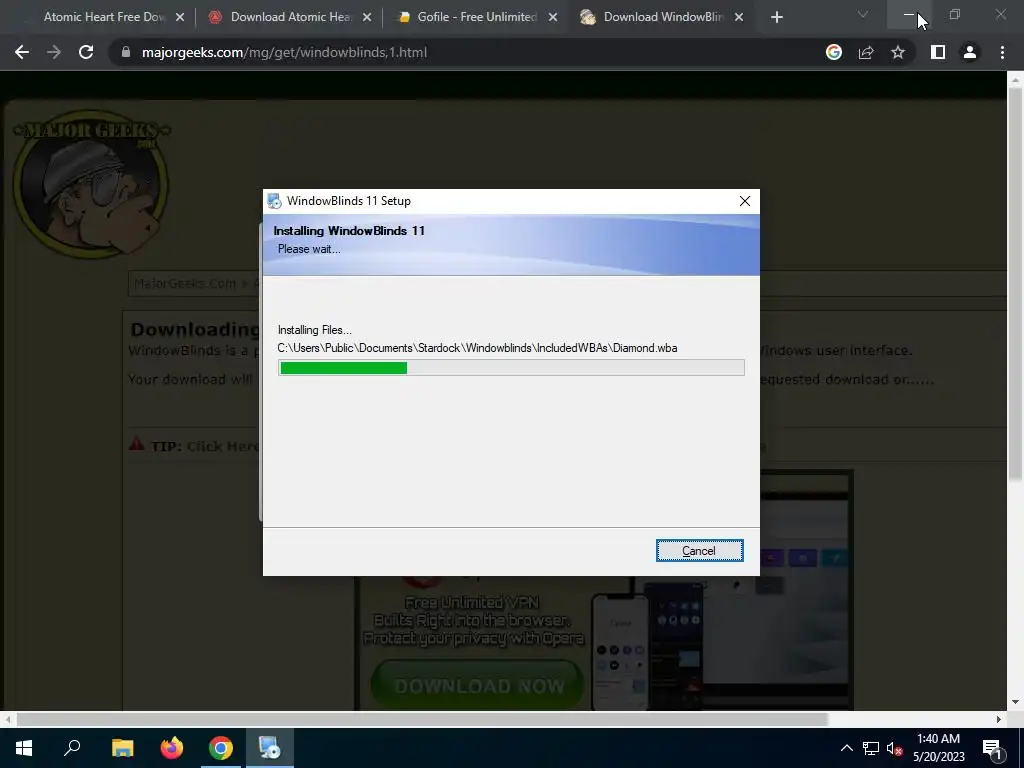Expand the tab search chevron
The height and width of the screenshot is (768, 1024).
coord(863,14)
